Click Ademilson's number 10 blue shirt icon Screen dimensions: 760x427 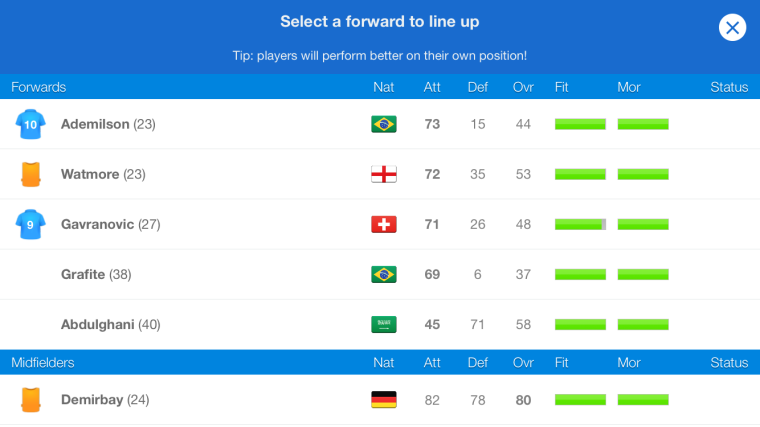31,124
